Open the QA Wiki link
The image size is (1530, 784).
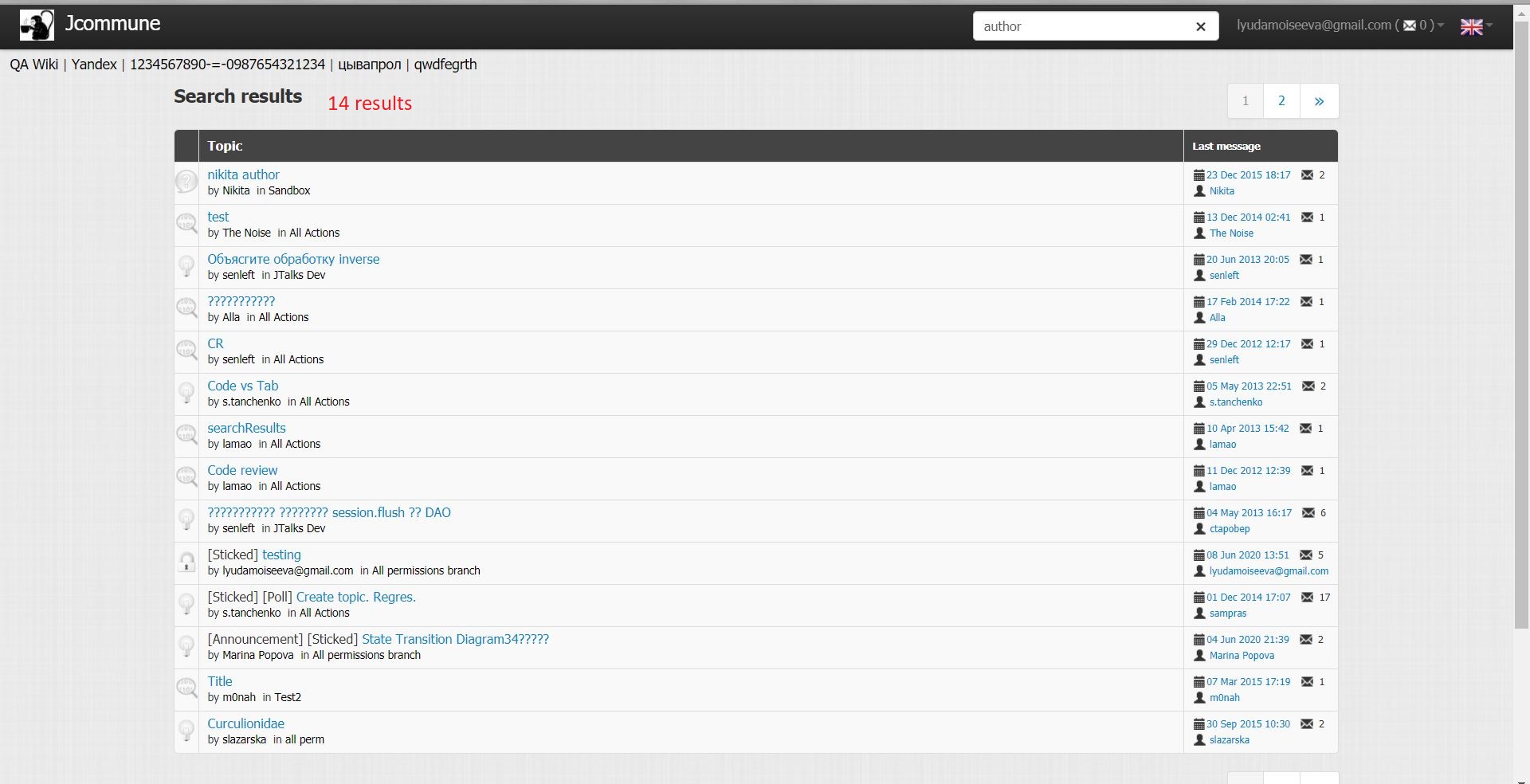(33, 65)
